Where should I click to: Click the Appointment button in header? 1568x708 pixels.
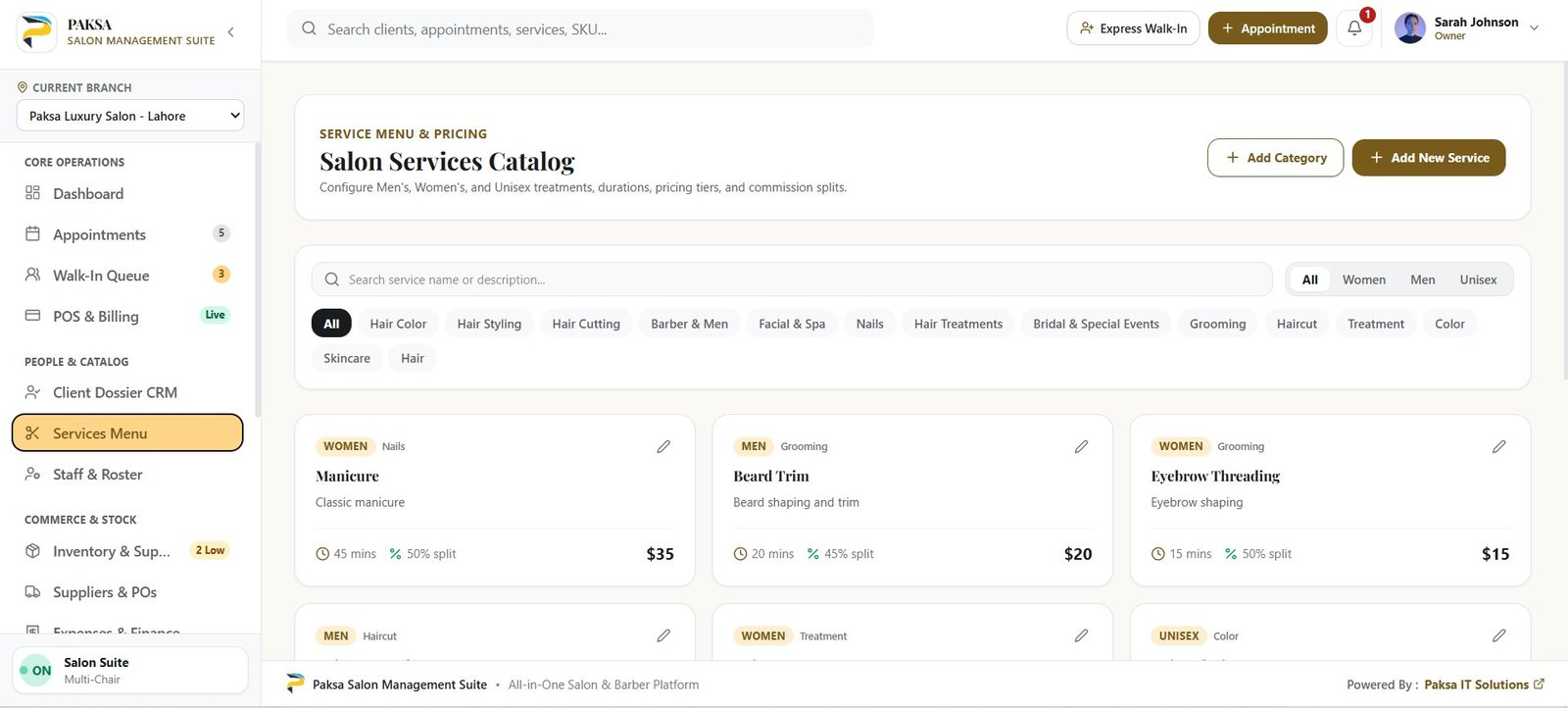click(x=1268, y=28)
